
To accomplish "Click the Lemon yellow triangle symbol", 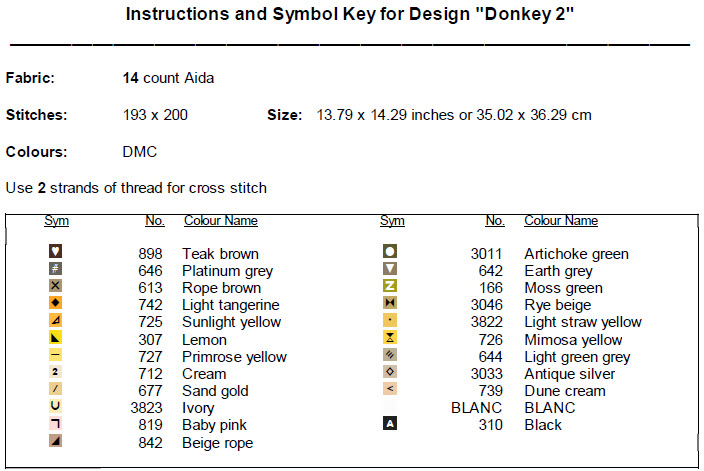I will click(56, 338).
